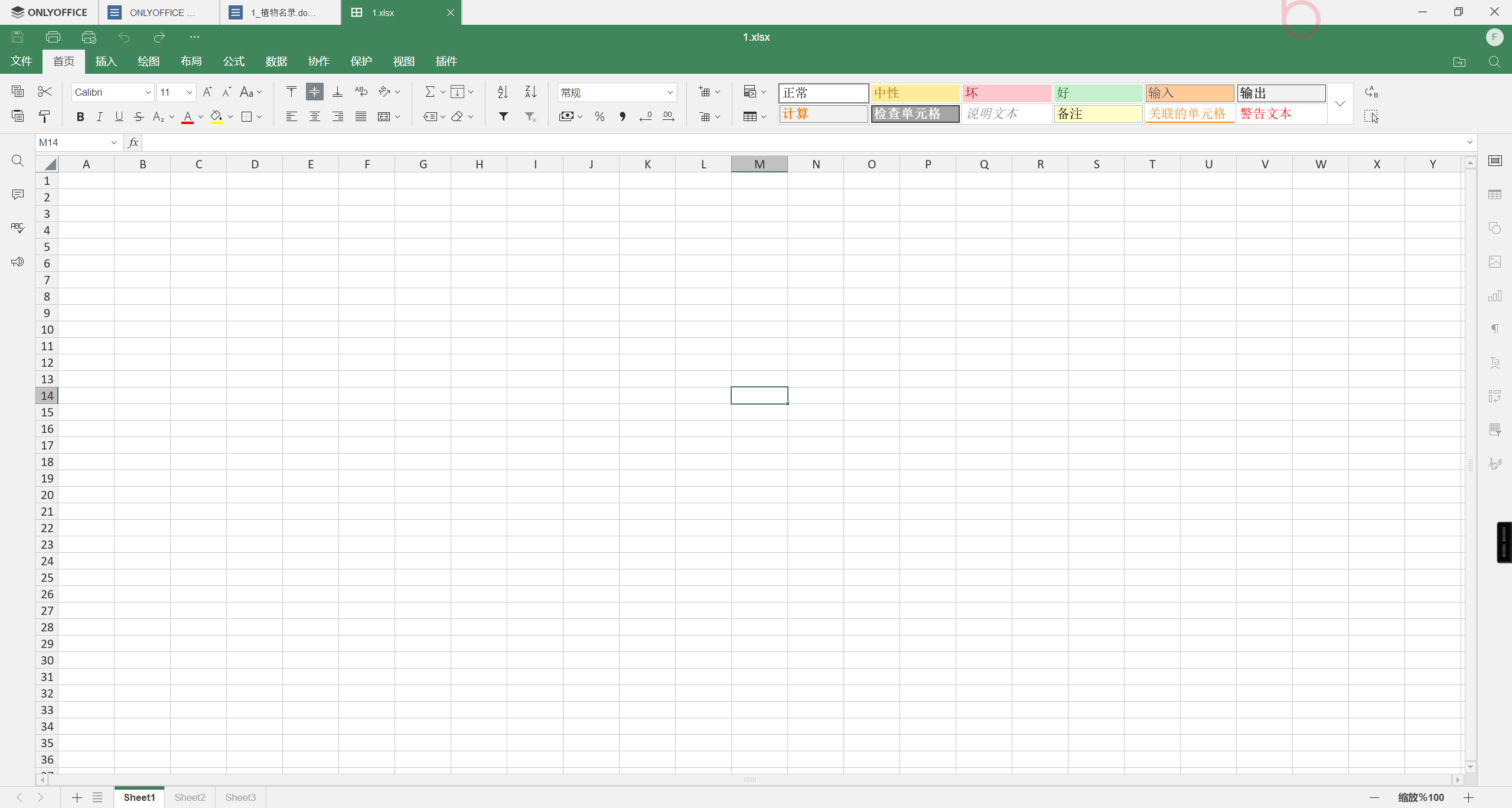The width and height of the screenshot is (1512, 808).
Task: Switch to the 数据 ribbon tab
Action: (276, 61)
